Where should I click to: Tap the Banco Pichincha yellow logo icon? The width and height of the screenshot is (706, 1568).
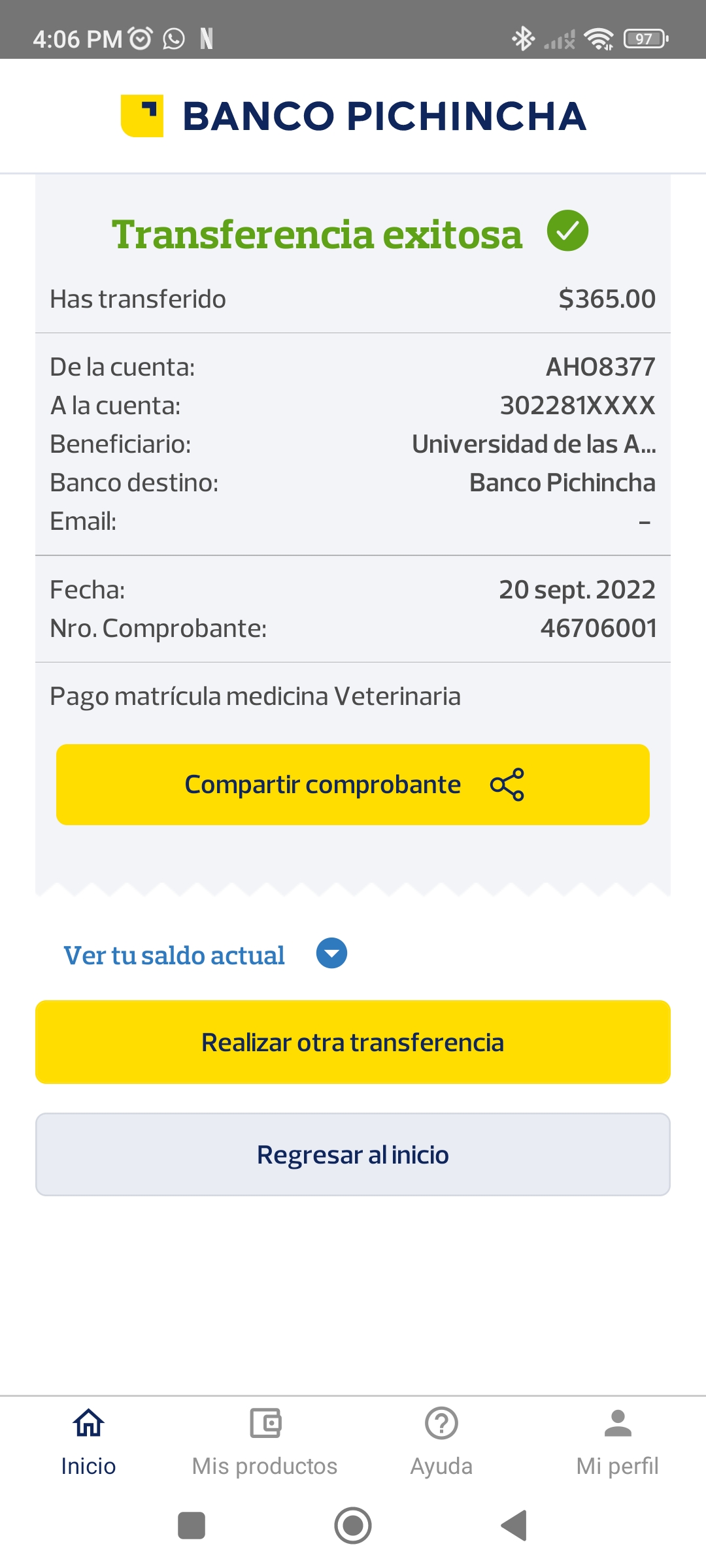tap(142, 116)
